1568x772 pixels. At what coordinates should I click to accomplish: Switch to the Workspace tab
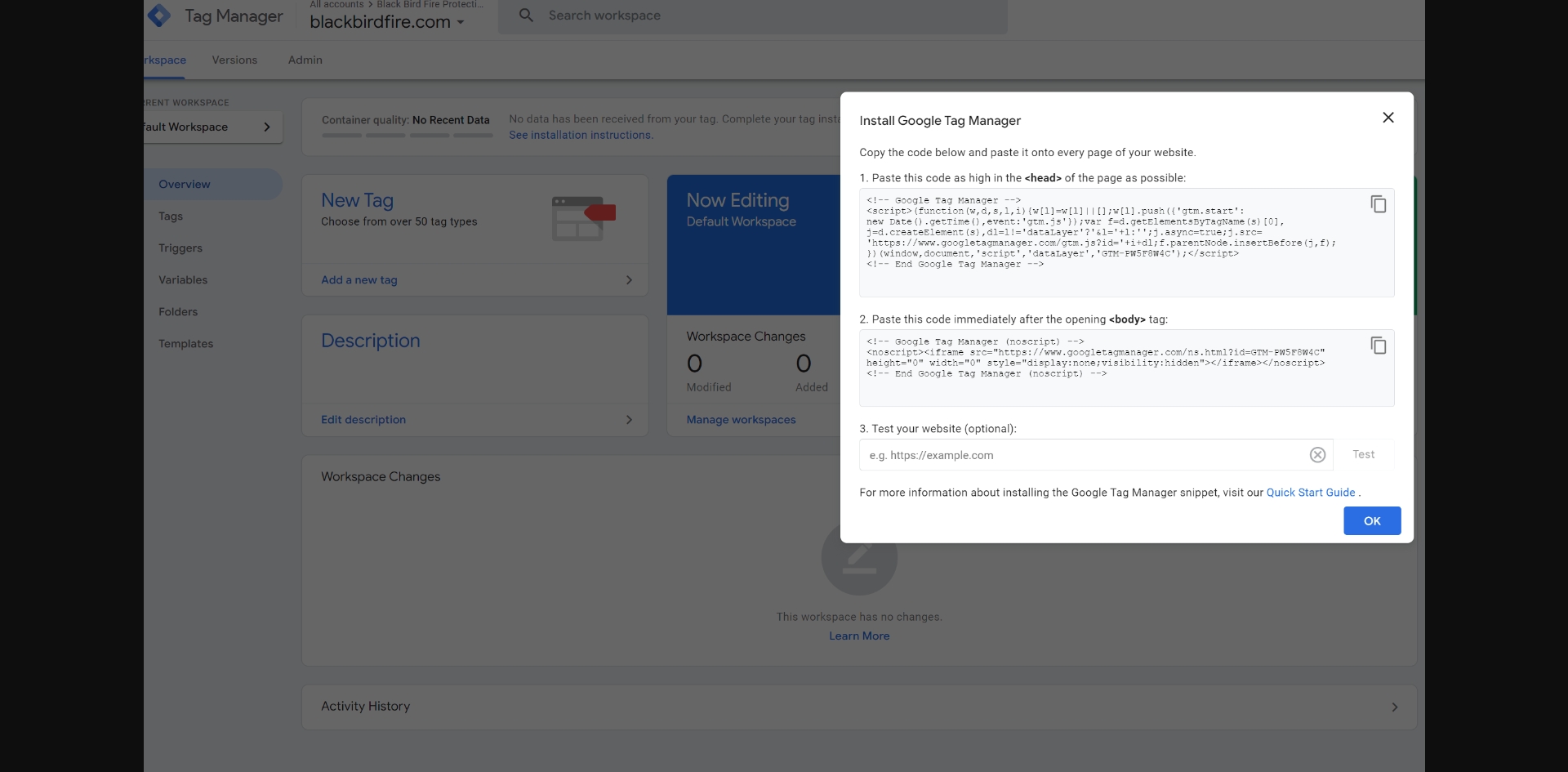165,60
